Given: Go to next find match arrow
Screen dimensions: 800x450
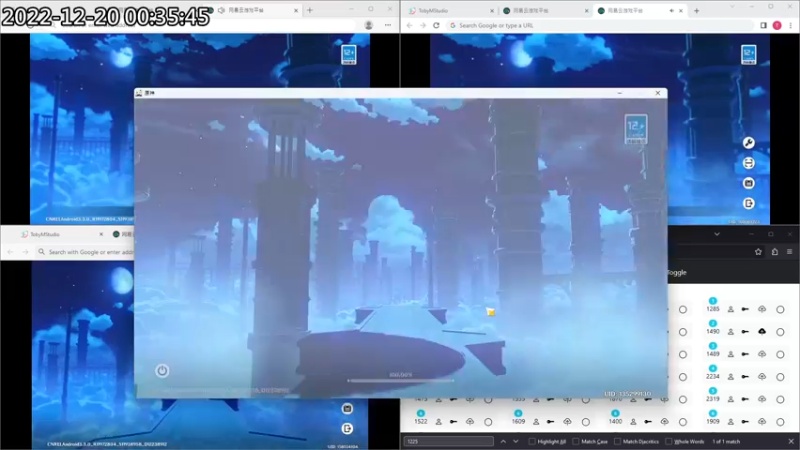Looking at the screenshot, I should click(x=516, y=441).
